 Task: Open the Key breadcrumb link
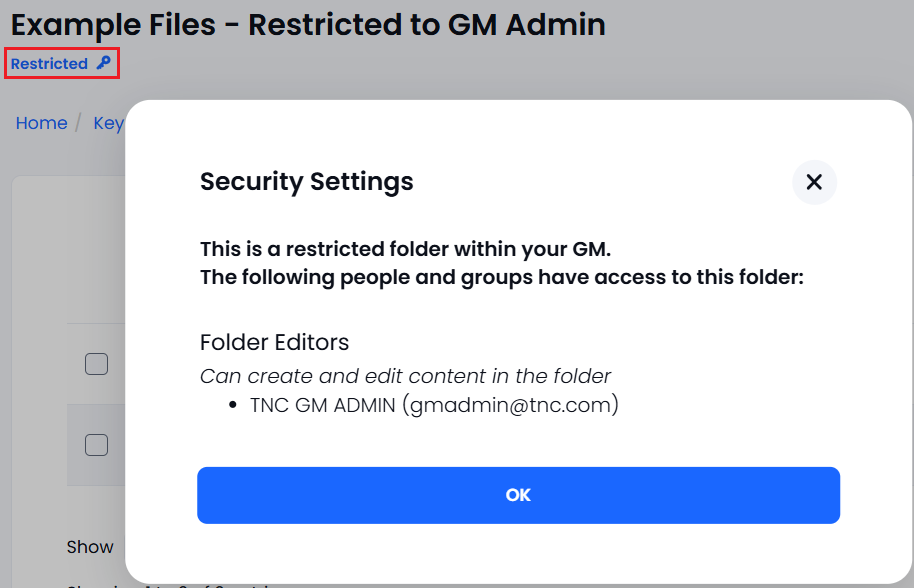109,123
